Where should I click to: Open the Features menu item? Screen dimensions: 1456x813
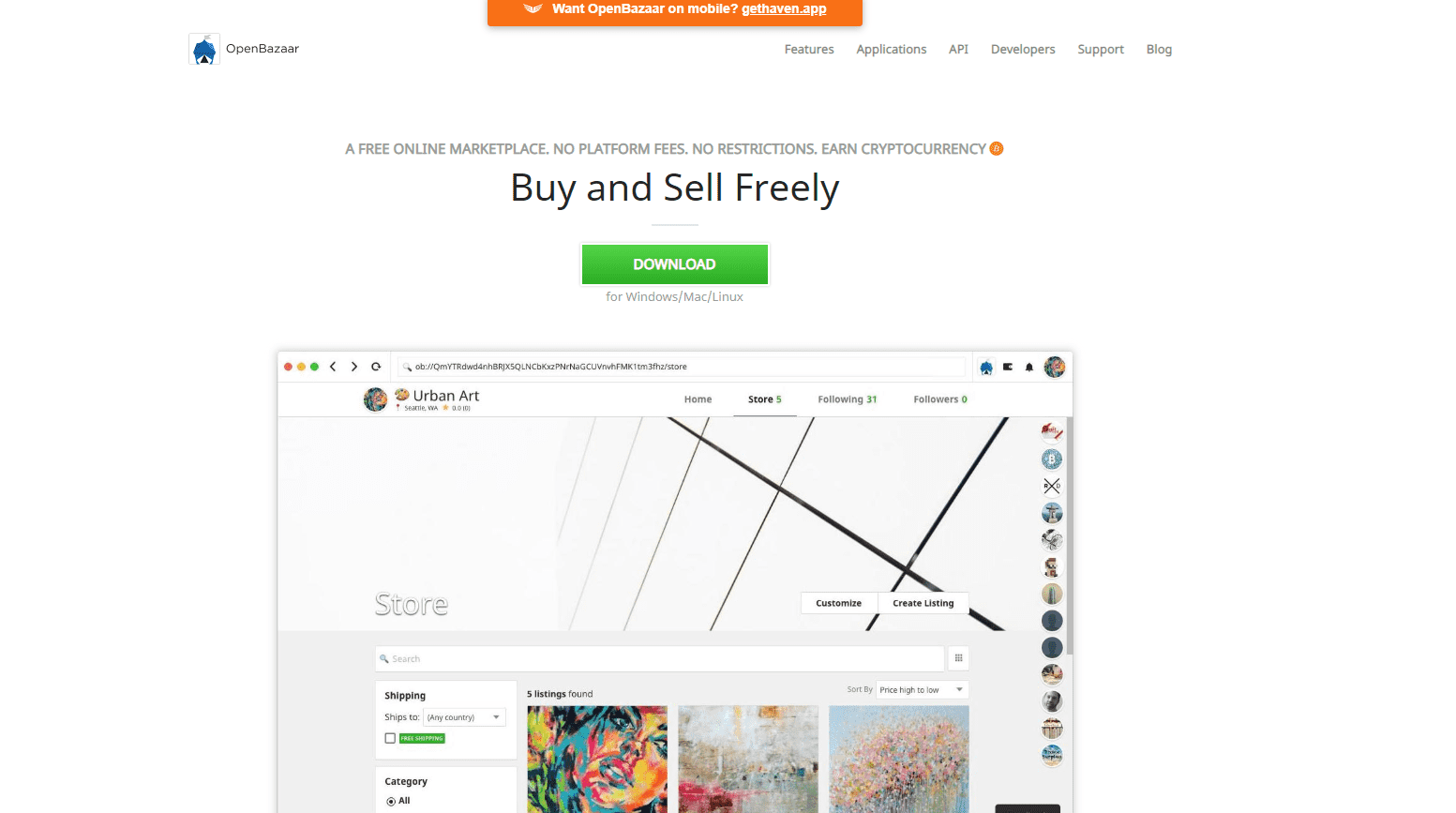pyautogui.click(x=809, y=50)
